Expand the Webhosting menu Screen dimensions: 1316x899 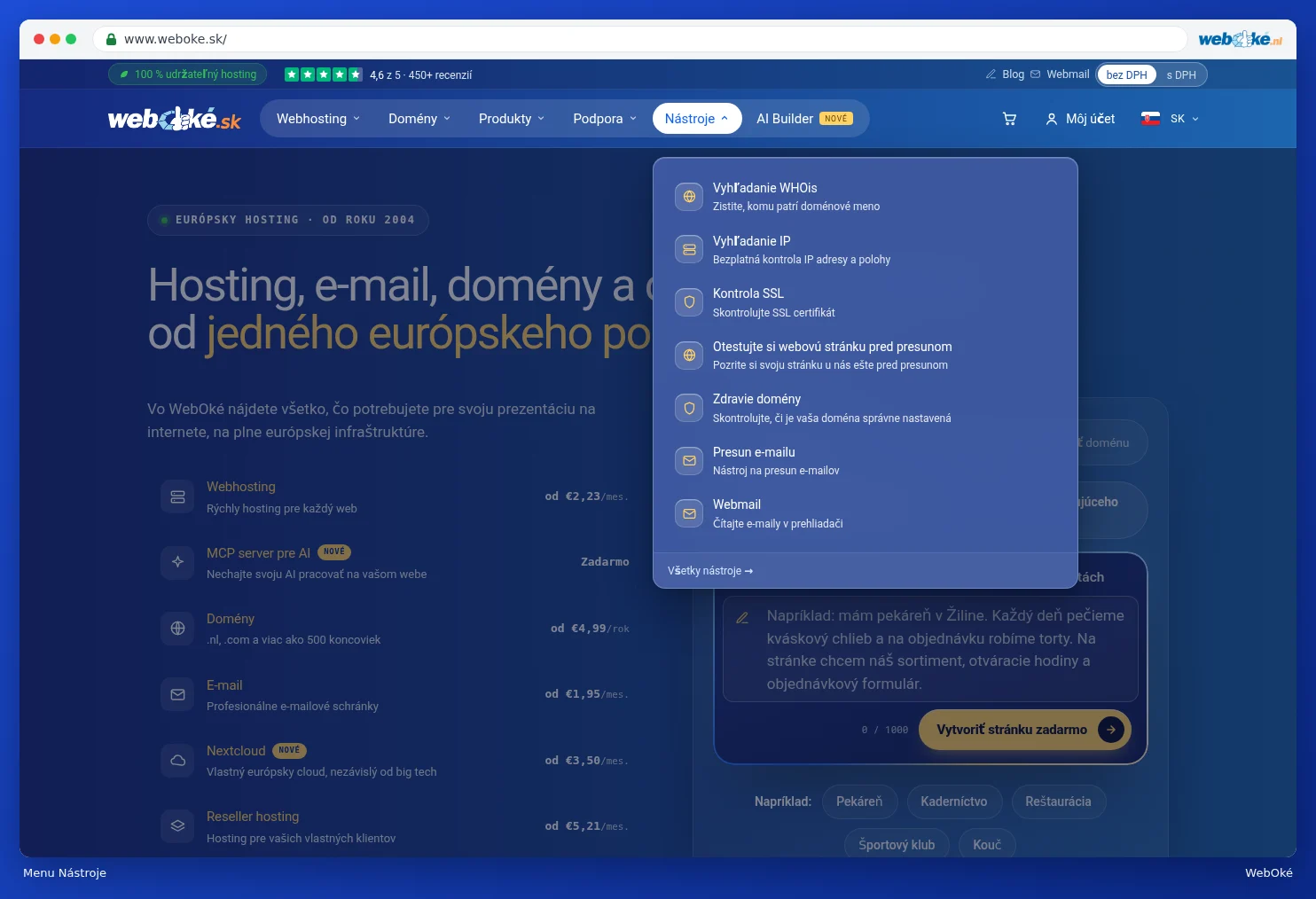click(x=318, y=119)
